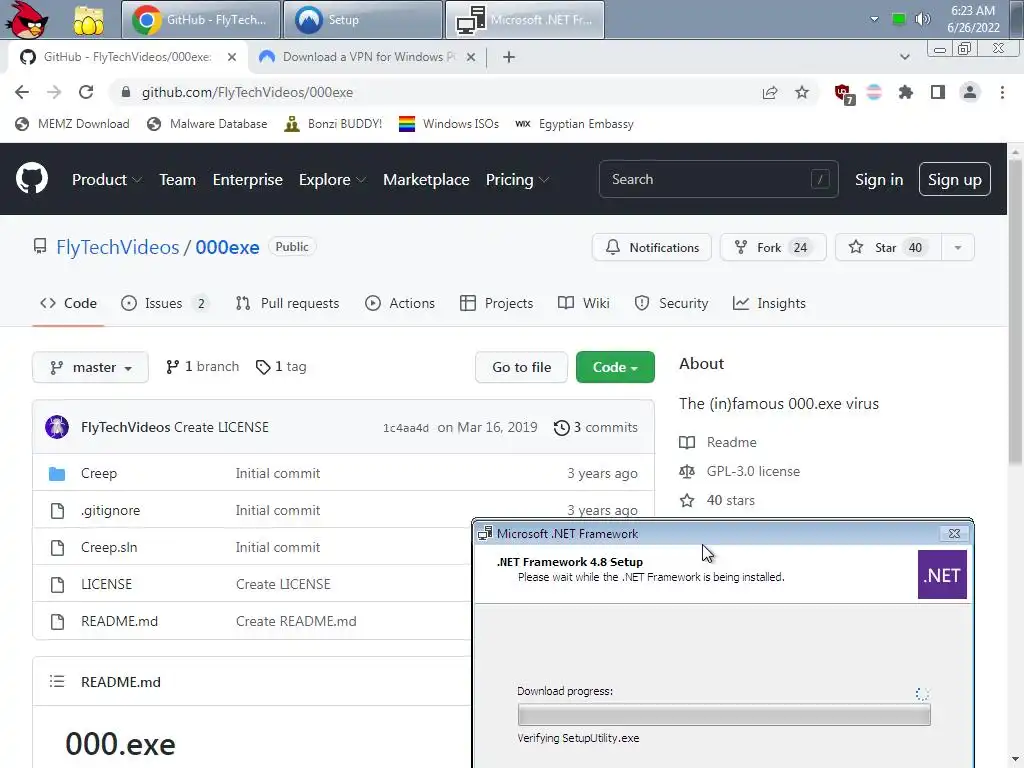Open the Chrome three-dot menu

pyautogui.click(x=1002, y=92)
